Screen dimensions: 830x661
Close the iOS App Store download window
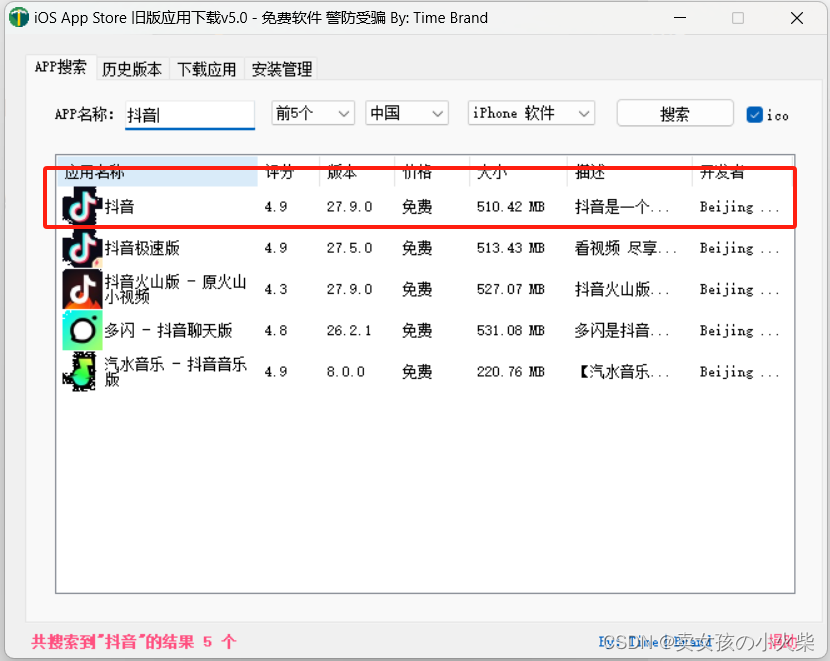797,18
